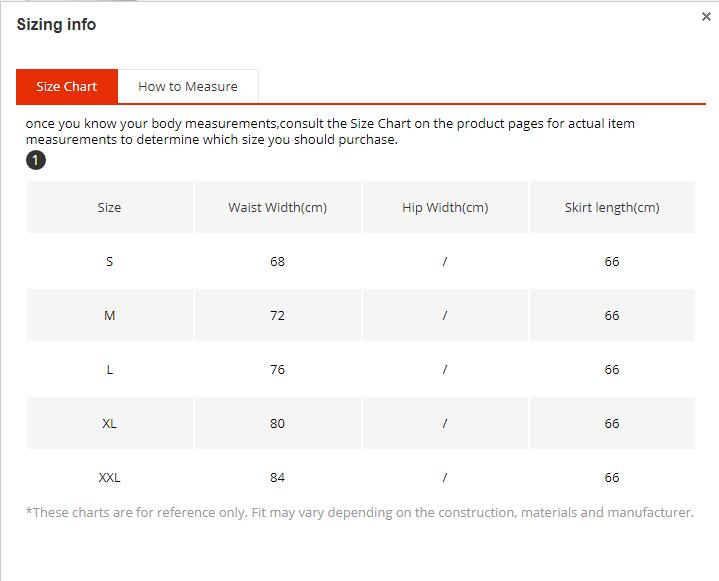Click the XXL size row label
Screen dimensions: 719x581
tap(109, 478)
